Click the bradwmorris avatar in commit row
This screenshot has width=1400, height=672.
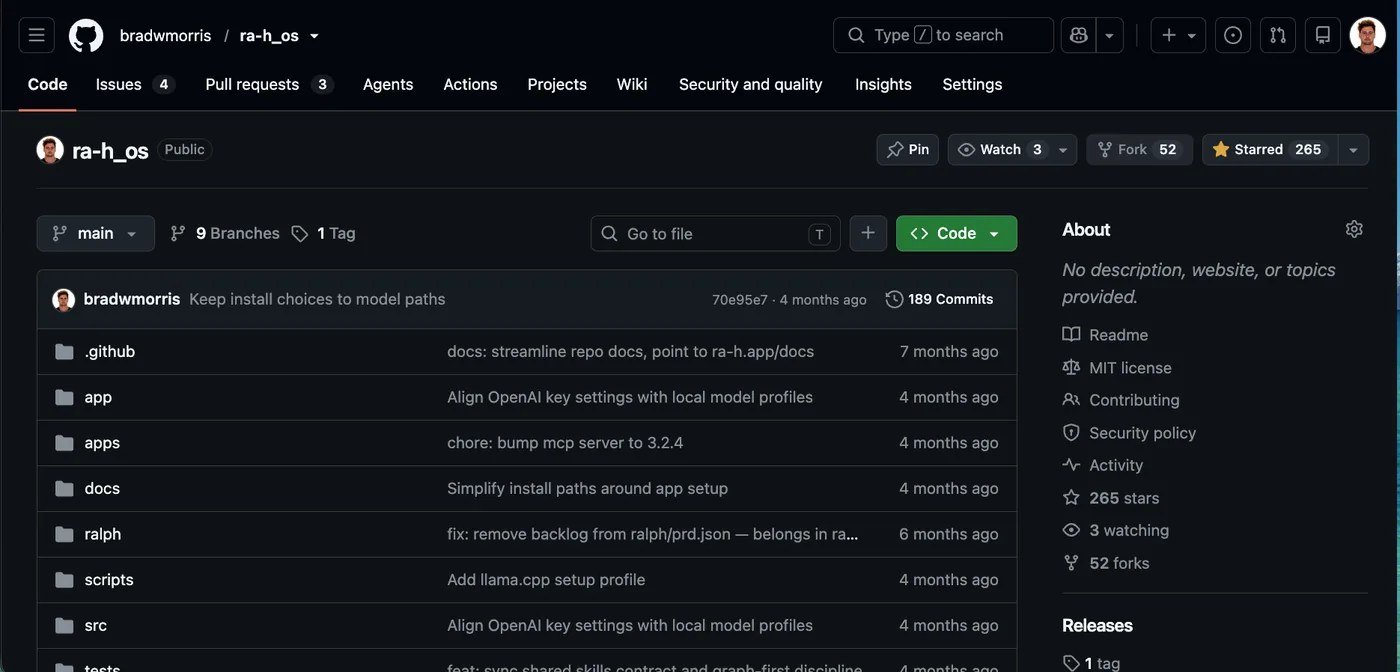[64, 299]
